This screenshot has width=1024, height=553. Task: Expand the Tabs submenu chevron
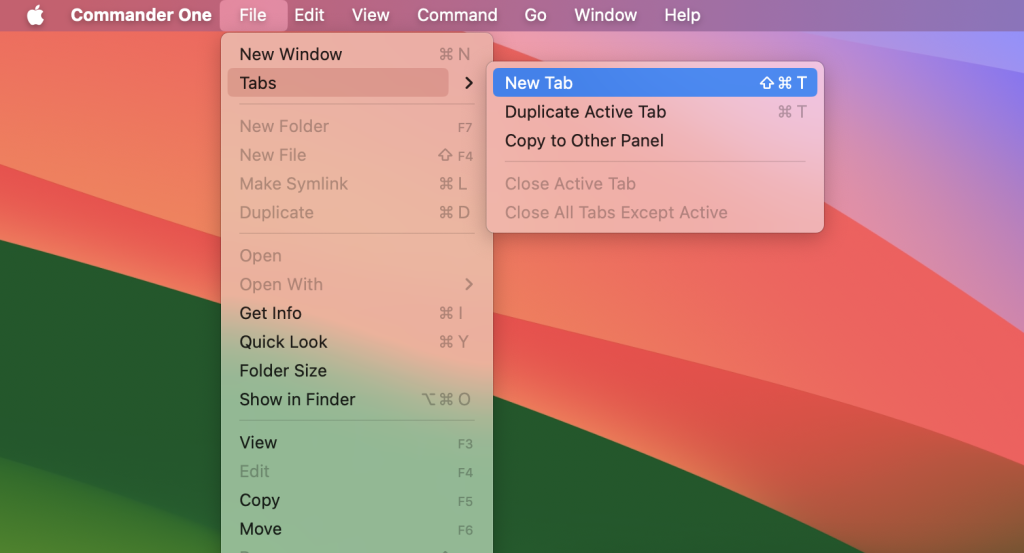pos(468,83)
